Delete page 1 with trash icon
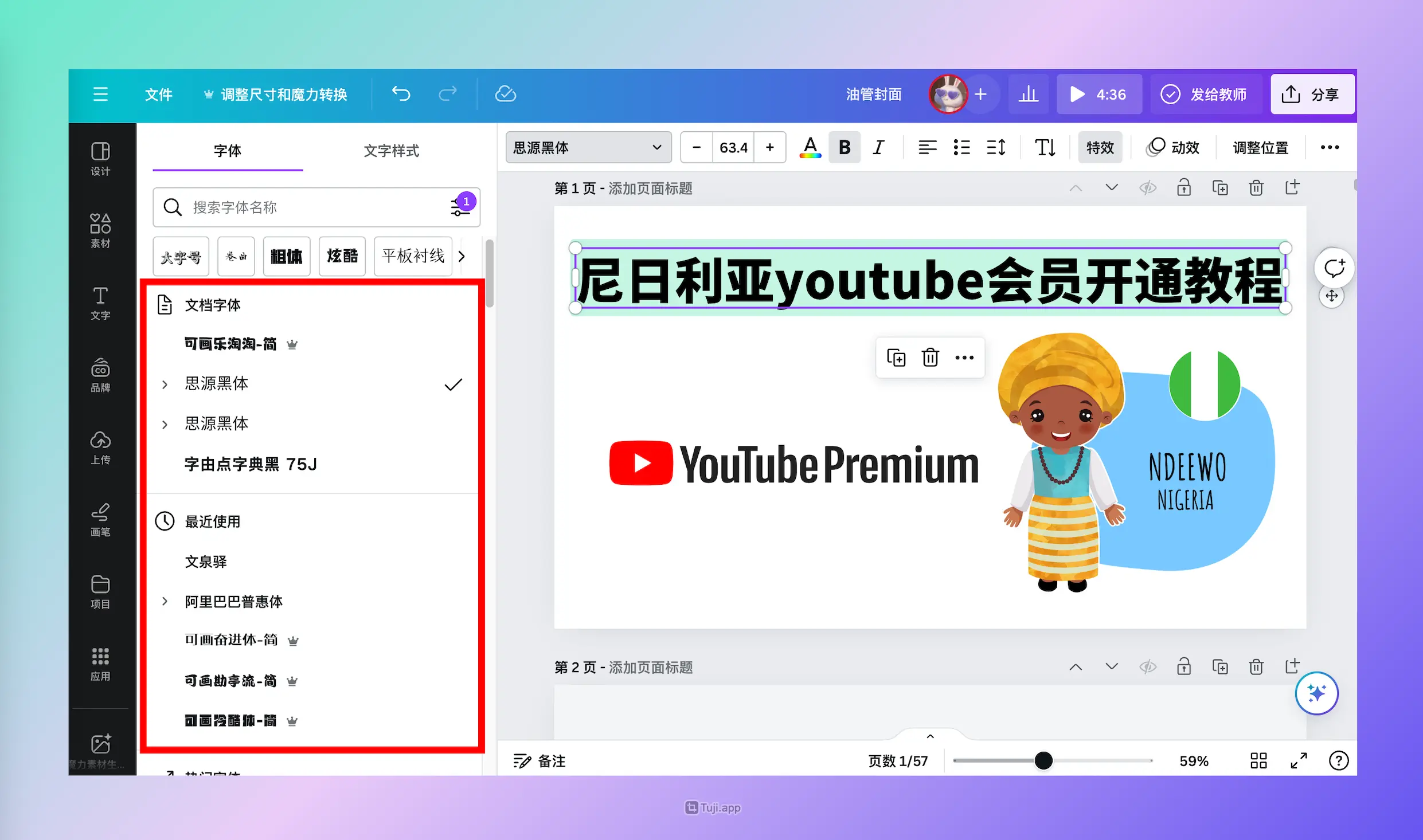Screen dimensions: 1423x840 [1256, 188]
